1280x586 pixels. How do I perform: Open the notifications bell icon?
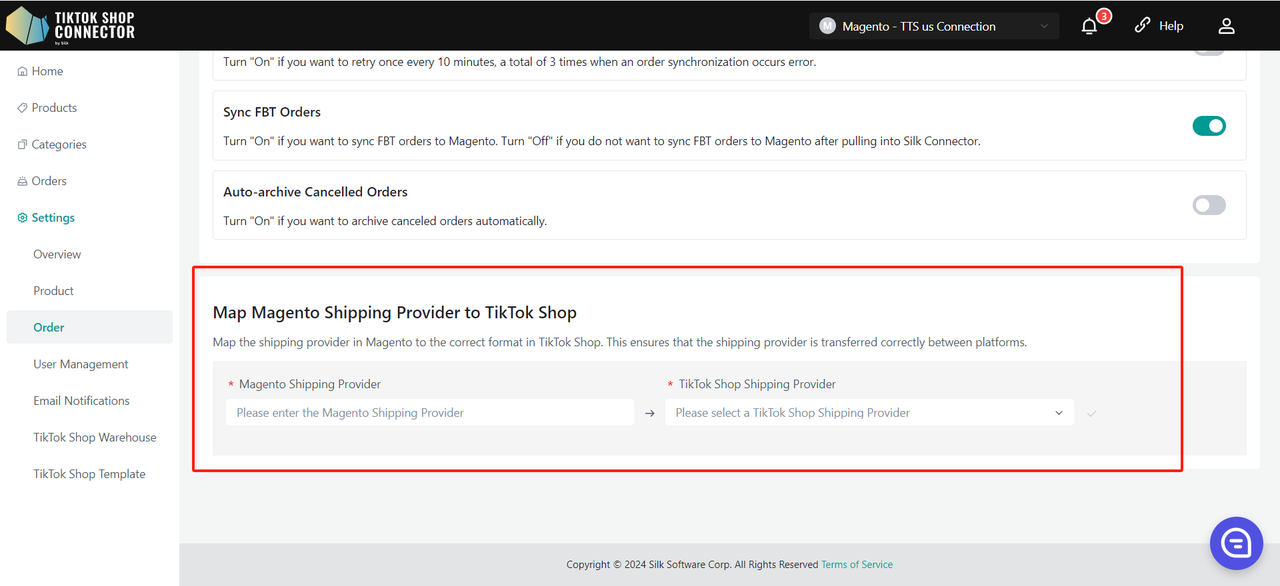click(x=1089, y=26)
